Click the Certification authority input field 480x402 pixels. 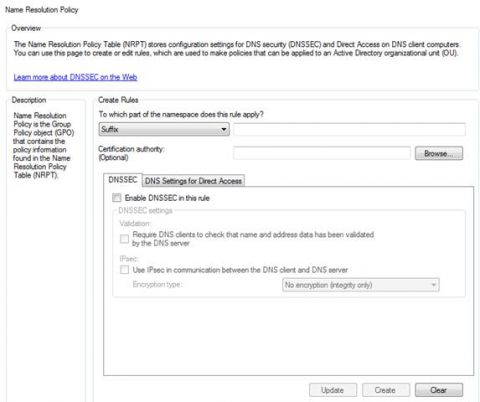point(322,153)
